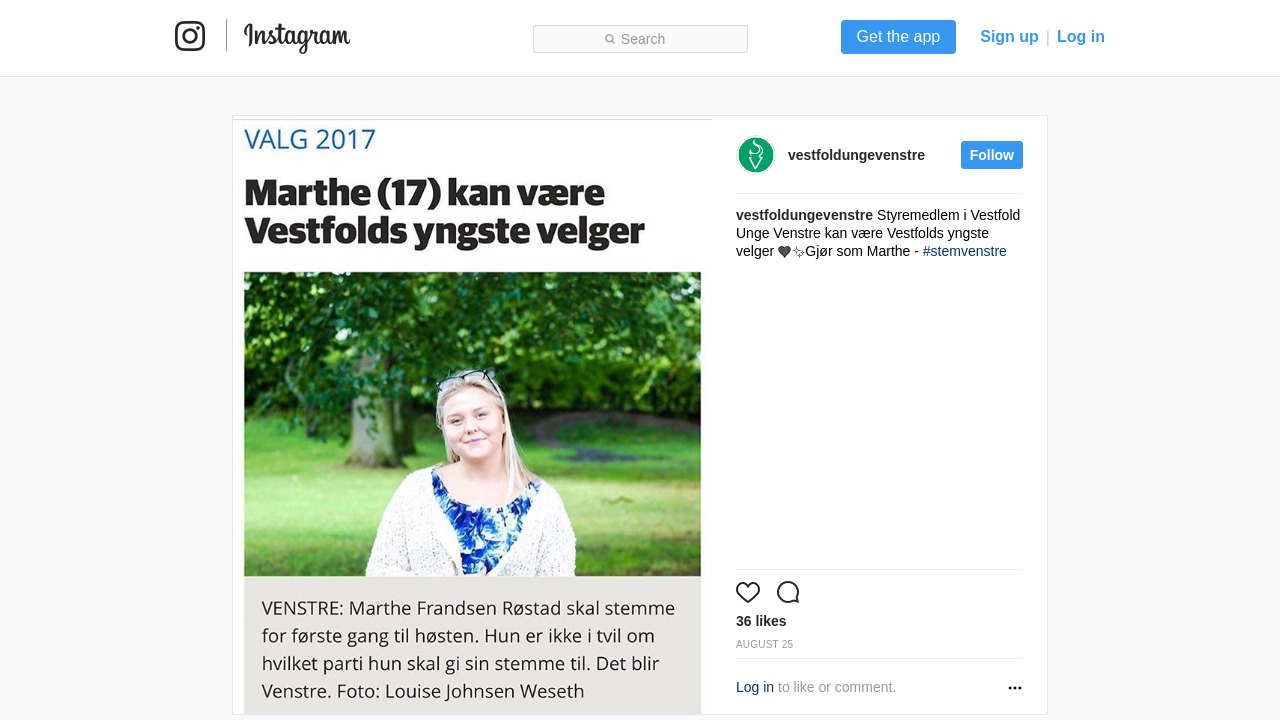The width and height of the screenshot is (1280, 720).
Task: Click the post caption text
Action: coord(878,233)
